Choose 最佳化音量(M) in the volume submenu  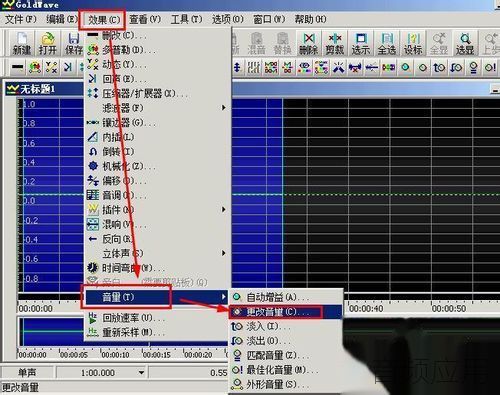click(286, 370)
